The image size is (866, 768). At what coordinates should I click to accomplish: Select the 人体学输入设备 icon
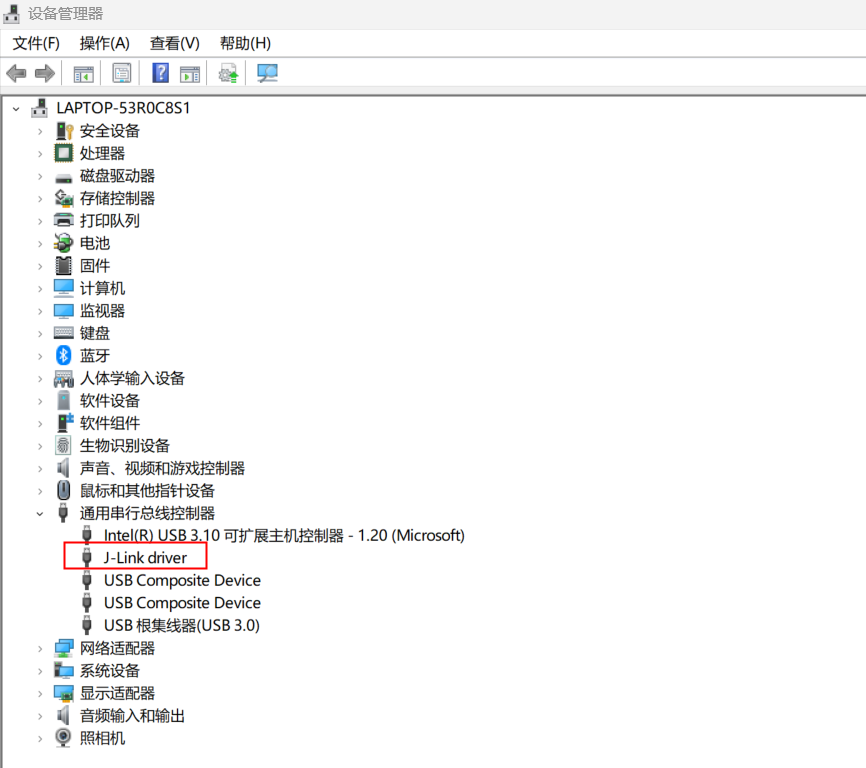pos(64,379)
